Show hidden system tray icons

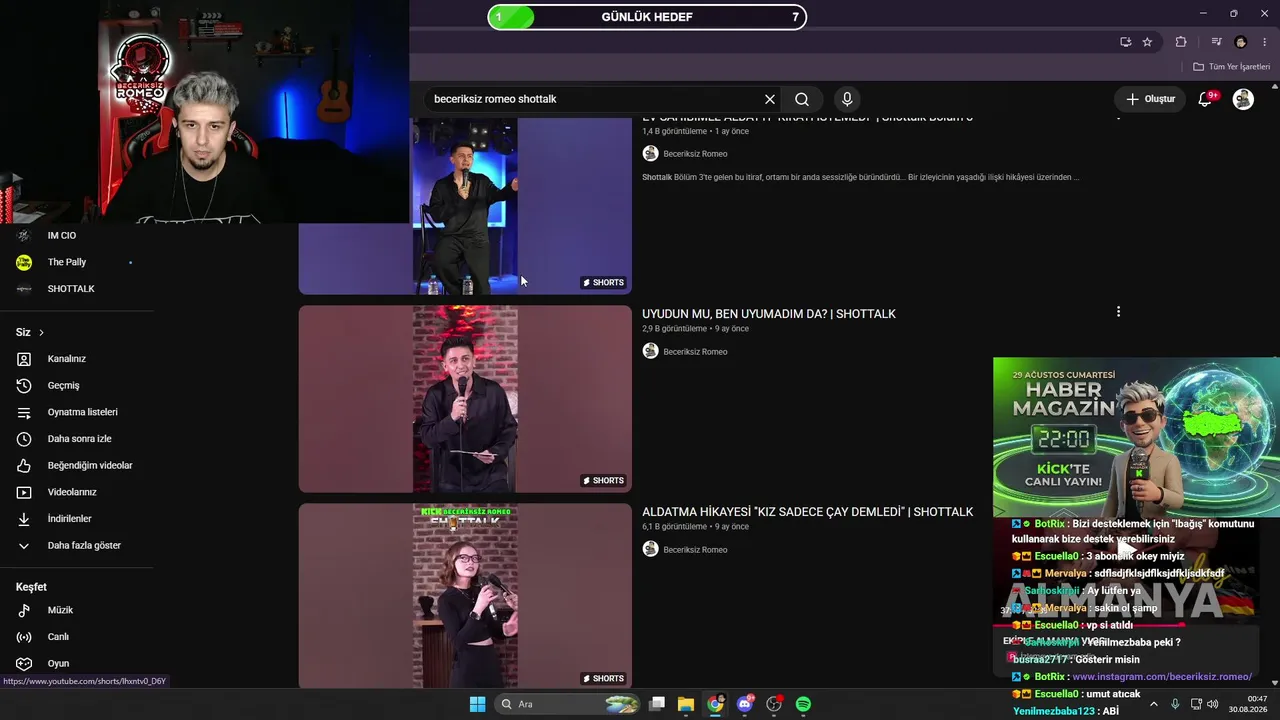point(1154,704)
